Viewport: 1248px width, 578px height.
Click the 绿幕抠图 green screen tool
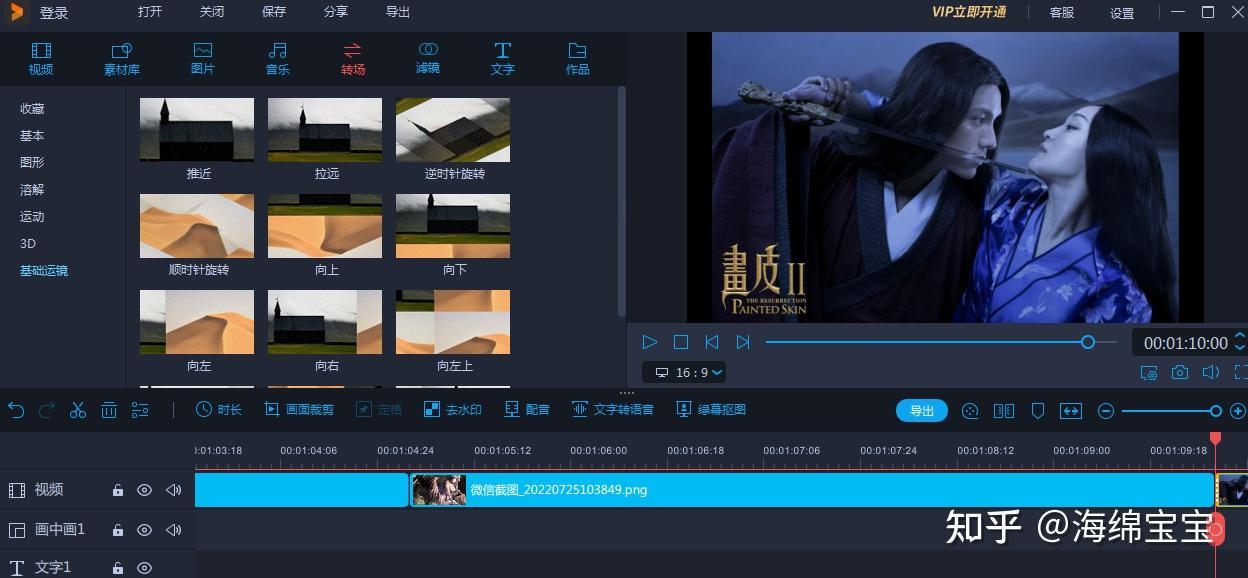[711, 409]
